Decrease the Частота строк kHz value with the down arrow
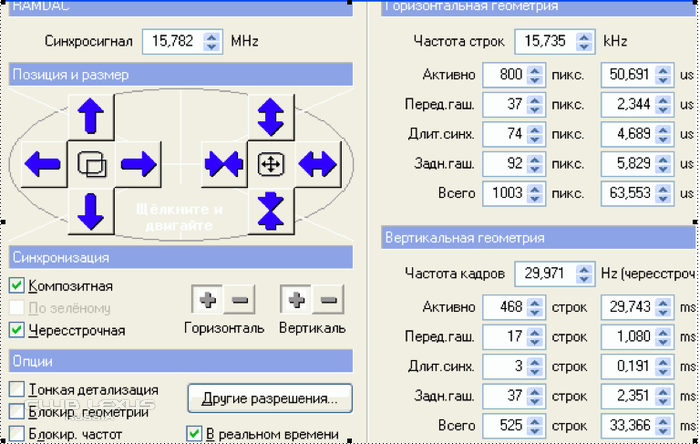 pos(584,46)
